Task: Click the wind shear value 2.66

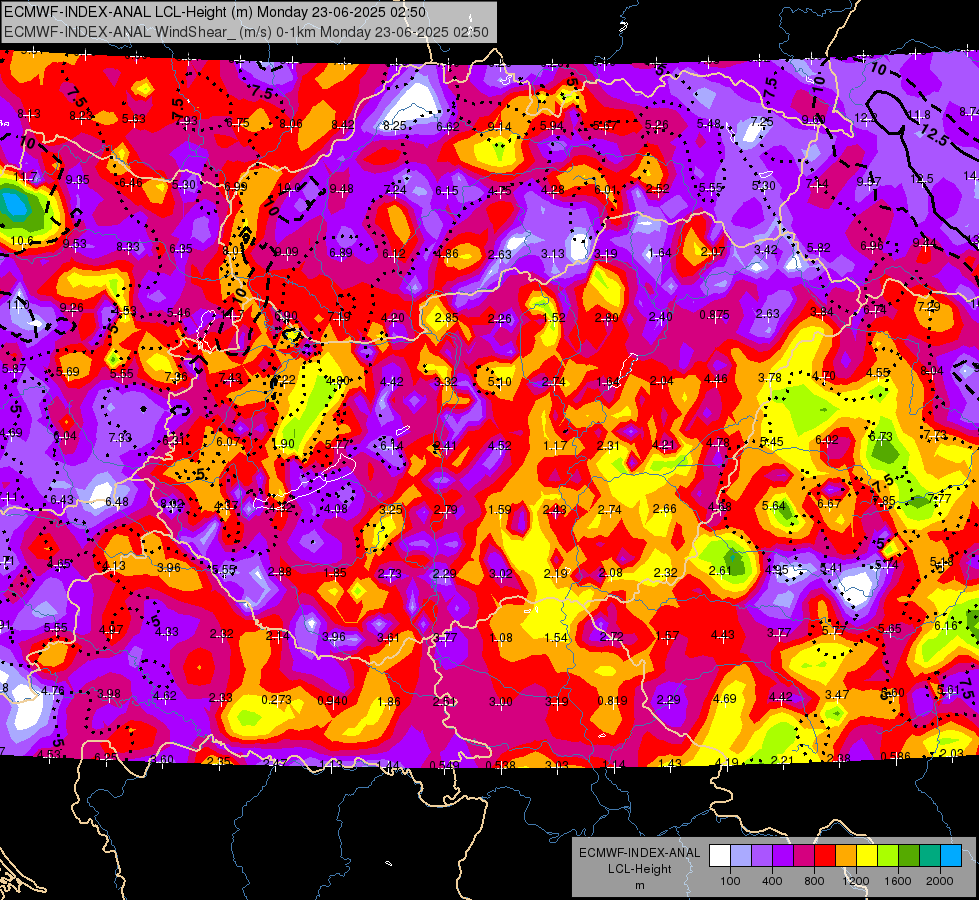Action: (x=664, y=509)
